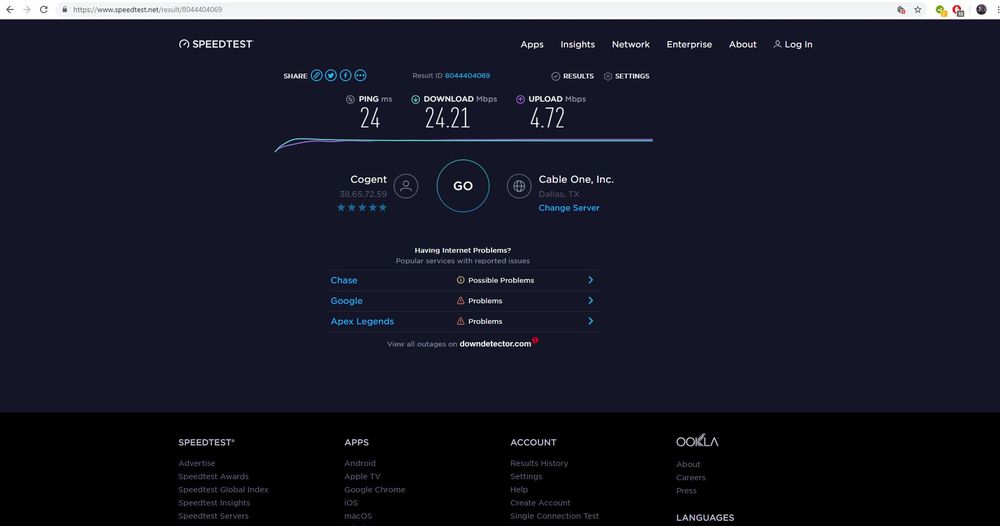Click the server globe icon

point(519,186)
